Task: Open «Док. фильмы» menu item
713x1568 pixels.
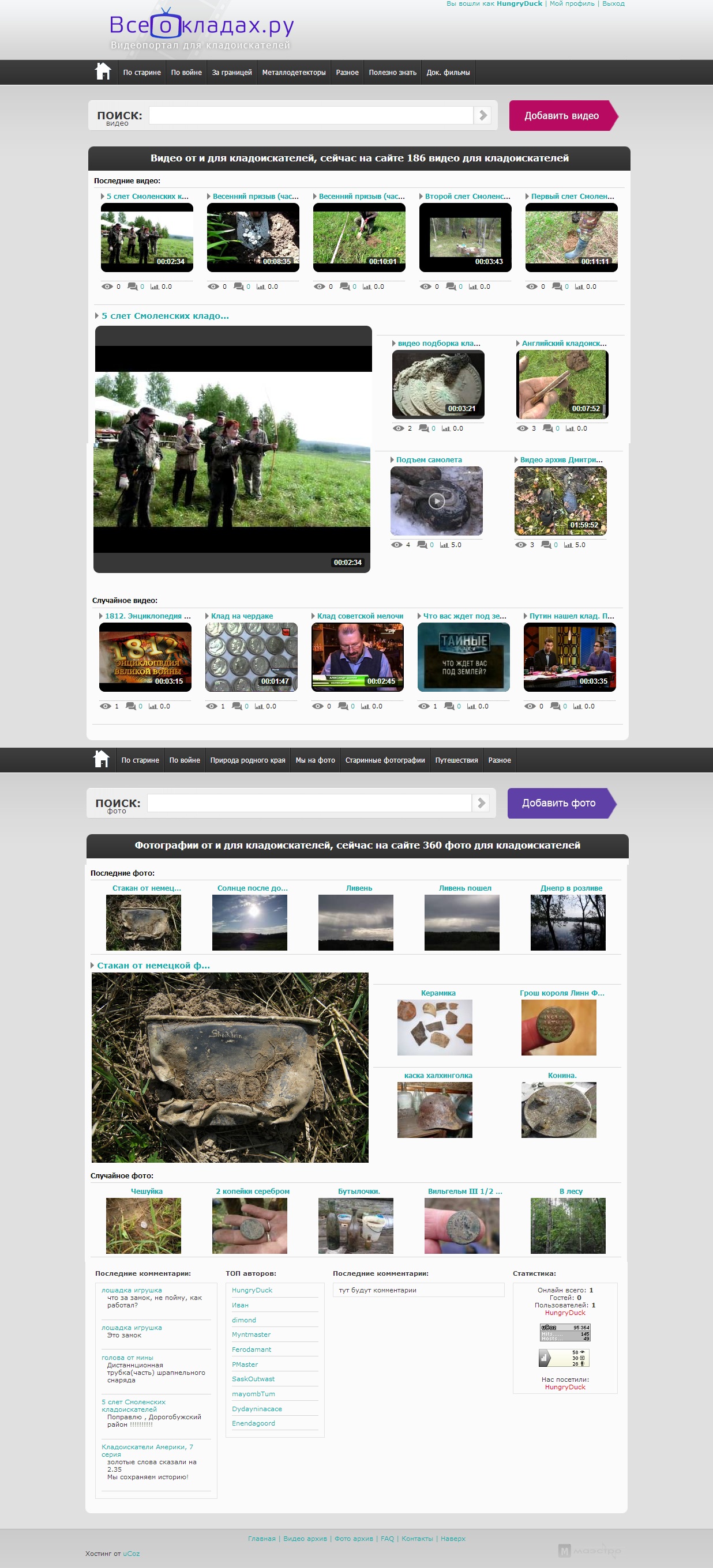Action: point(448,73)
